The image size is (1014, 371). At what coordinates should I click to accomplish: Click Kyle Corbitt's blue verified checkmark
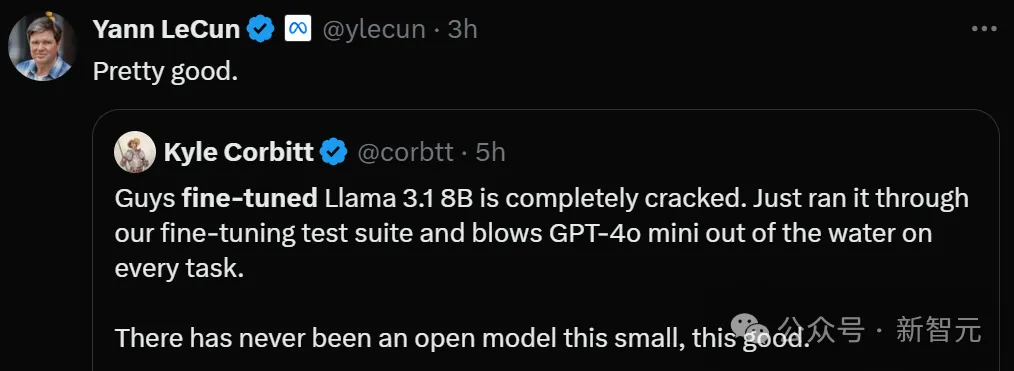334,153
